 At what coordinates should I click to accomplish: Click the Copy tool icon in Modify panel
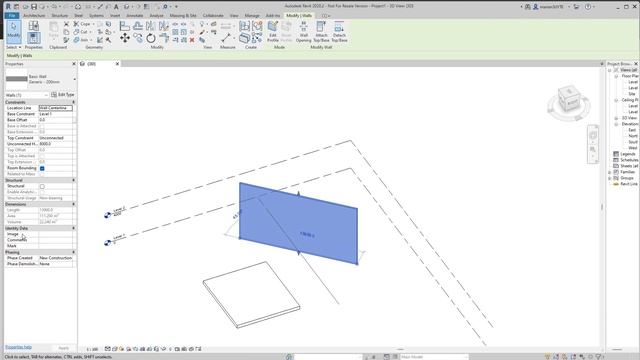coord(138,38)
